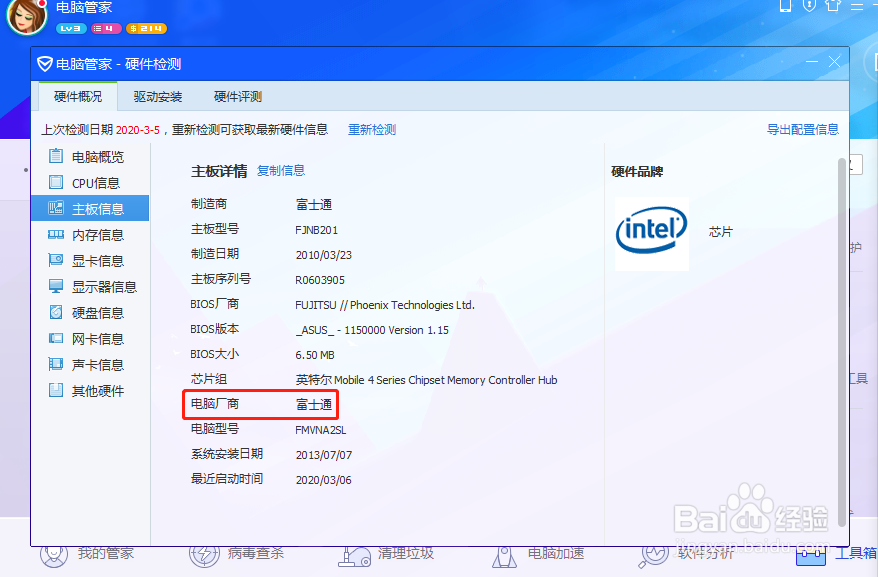The height and width of the screenshot is (577, 878).
Task: Open 网卡信息 in the sidebar
Action: click(x=90, y=339)
